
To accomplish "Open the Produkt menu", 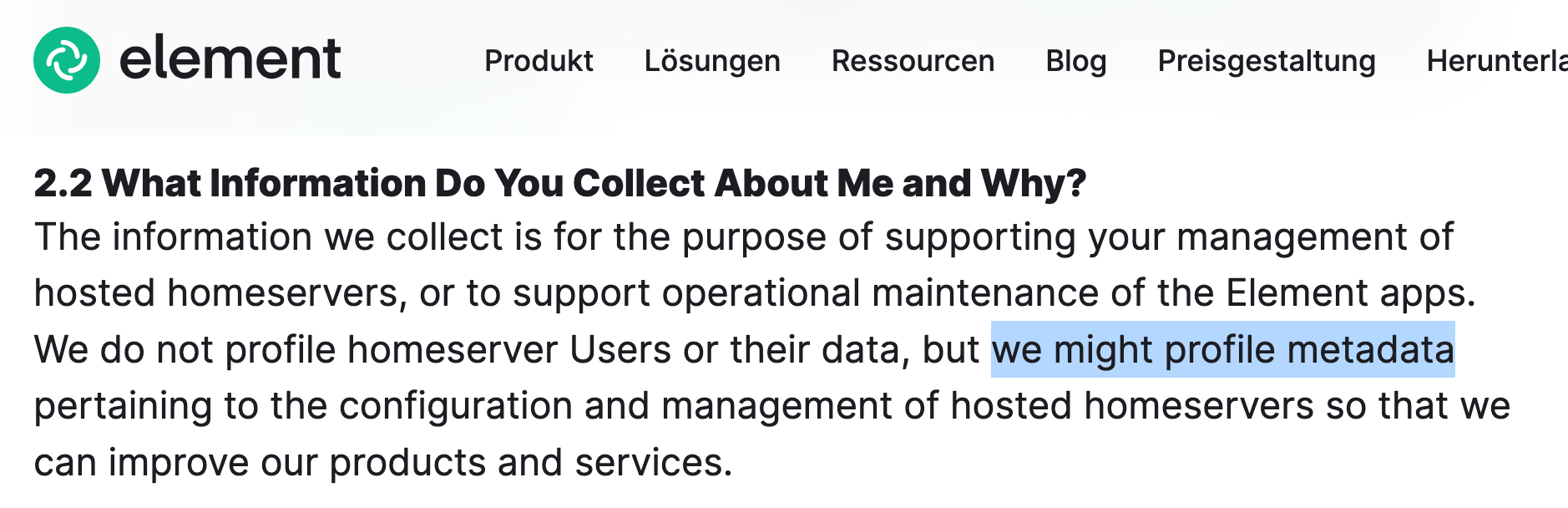I will pyautogui.click(x=539, y=61).
